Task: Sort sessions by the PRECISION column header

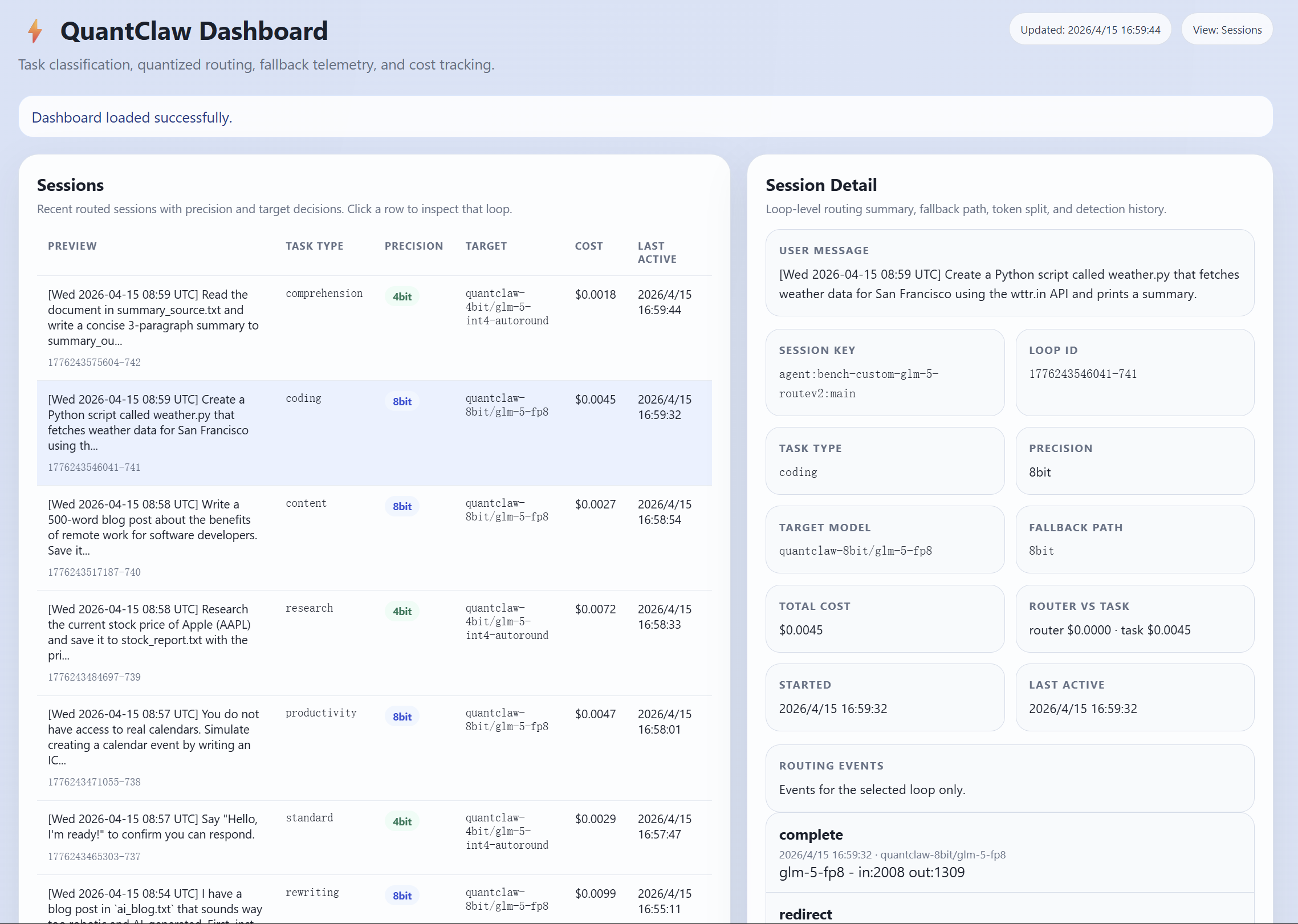Action: click(x=414, y=246)
